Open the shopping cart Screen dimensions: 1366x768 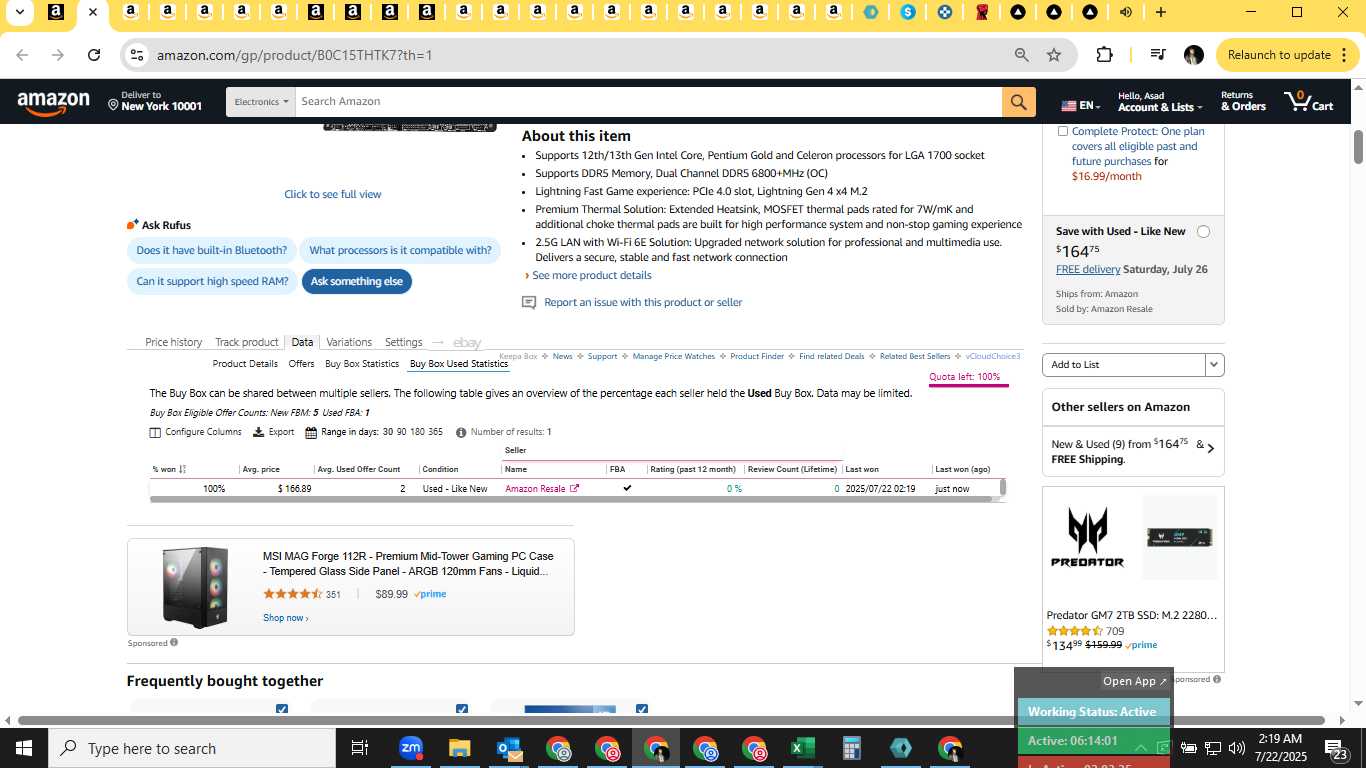coord(1309,101)
